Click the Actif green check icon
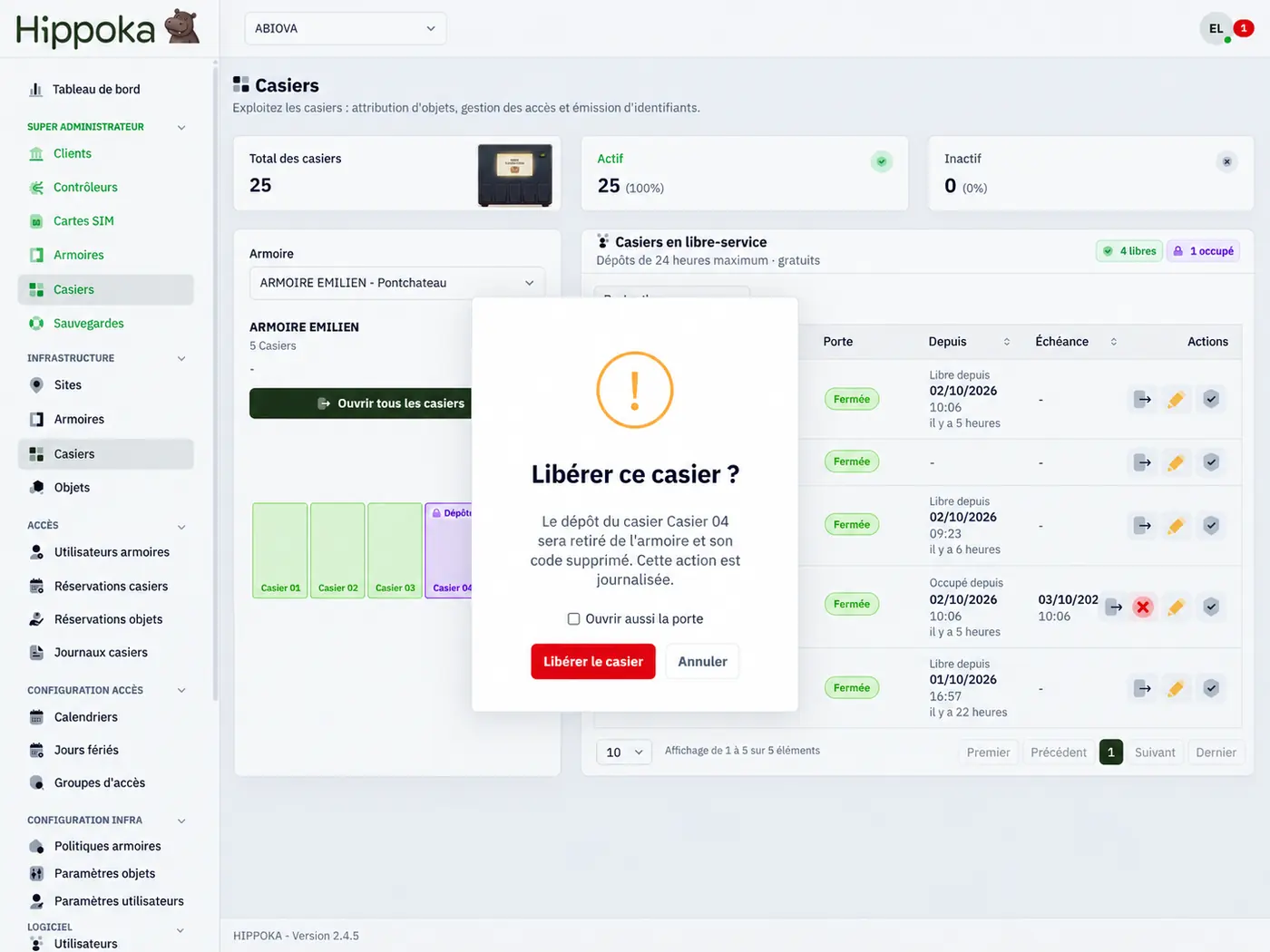The height and width of the screenshot is (952, 1270). (882, 161)
